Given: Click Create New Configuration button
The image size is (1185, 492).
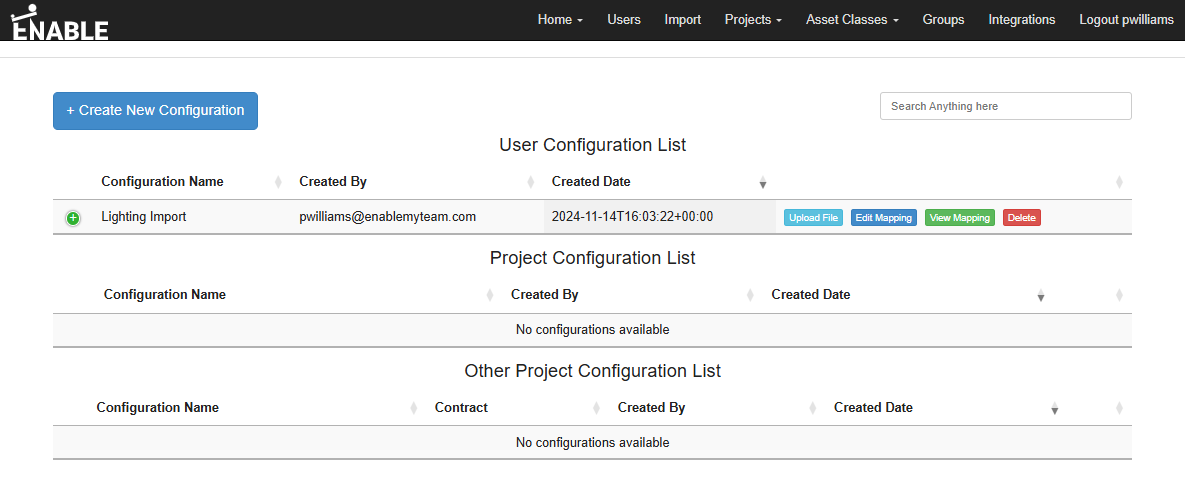Looking at the screenshot, I should coord(155,111).
